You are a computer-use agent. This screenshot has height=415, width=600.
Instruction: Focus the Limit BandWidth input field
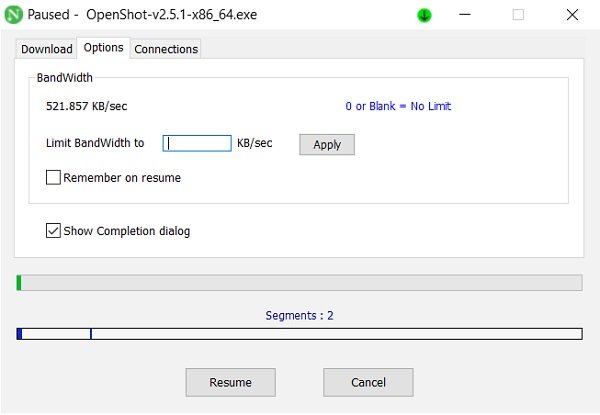(197, 143)
